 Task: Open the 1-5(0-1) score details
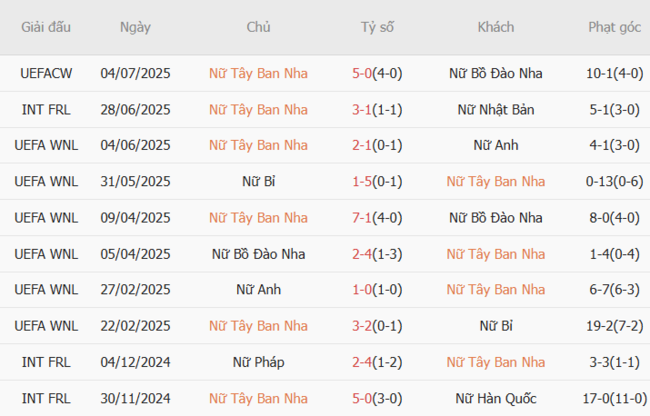[376, 181]
